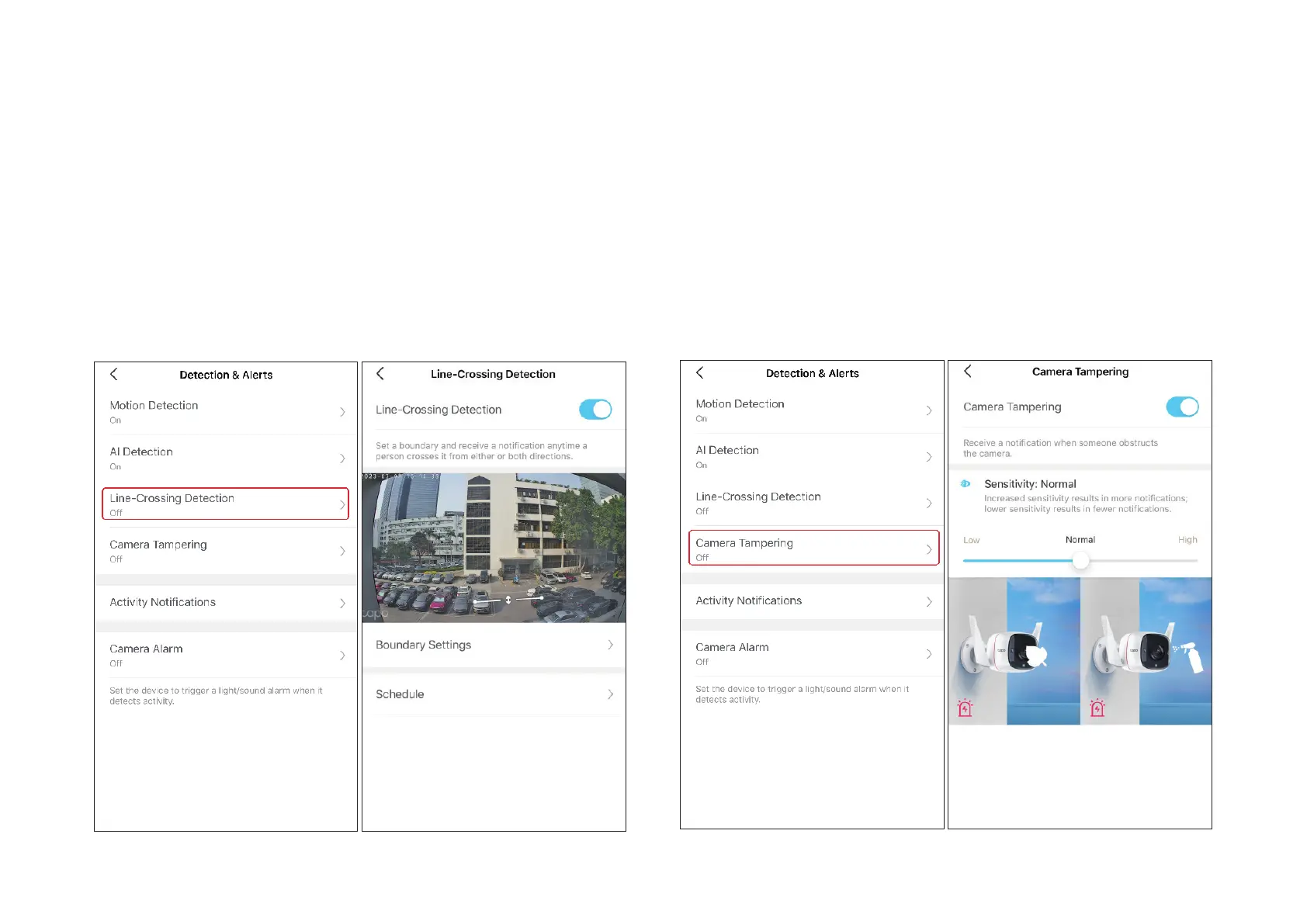Viewport: 1307px width, 924px height.
Task: Click 'Set a boundary and receive a notification' description
Action: coord(481,451)
